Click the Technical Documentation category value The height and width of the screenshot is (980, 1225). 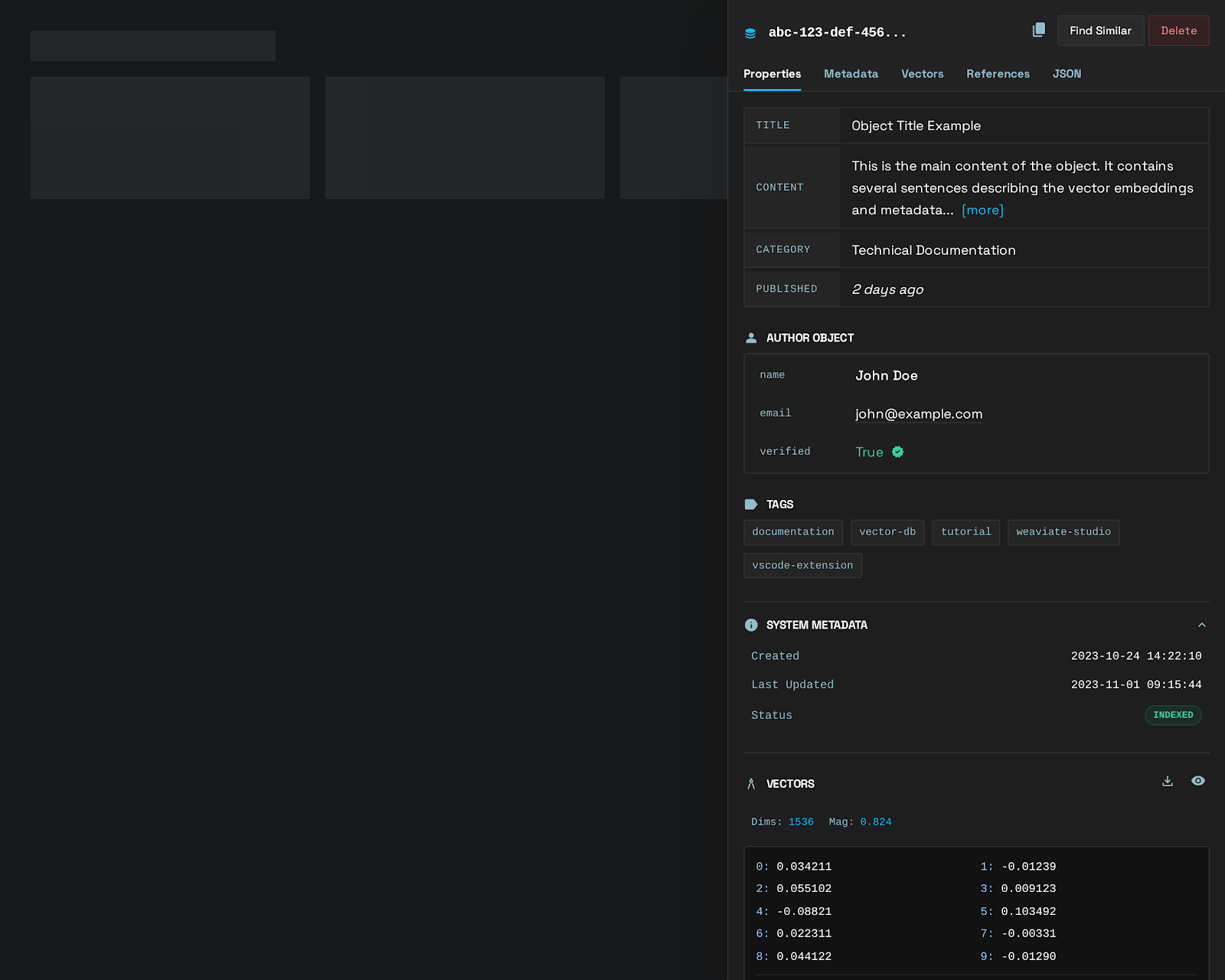933,250
